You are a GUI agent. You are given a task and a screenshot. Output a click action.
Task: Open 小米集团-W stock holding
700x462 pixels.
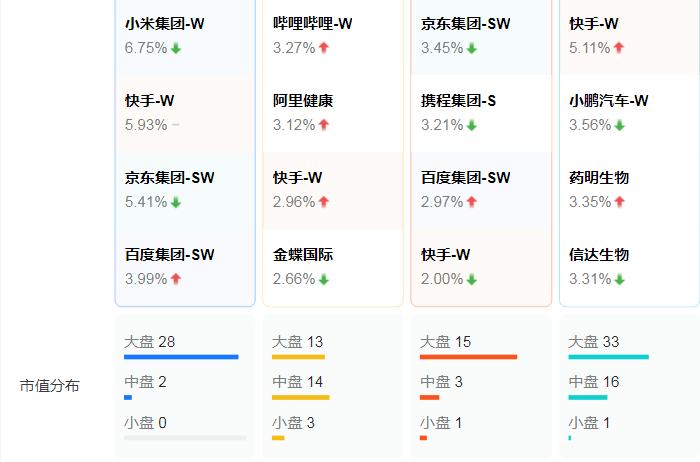point(165,24)
